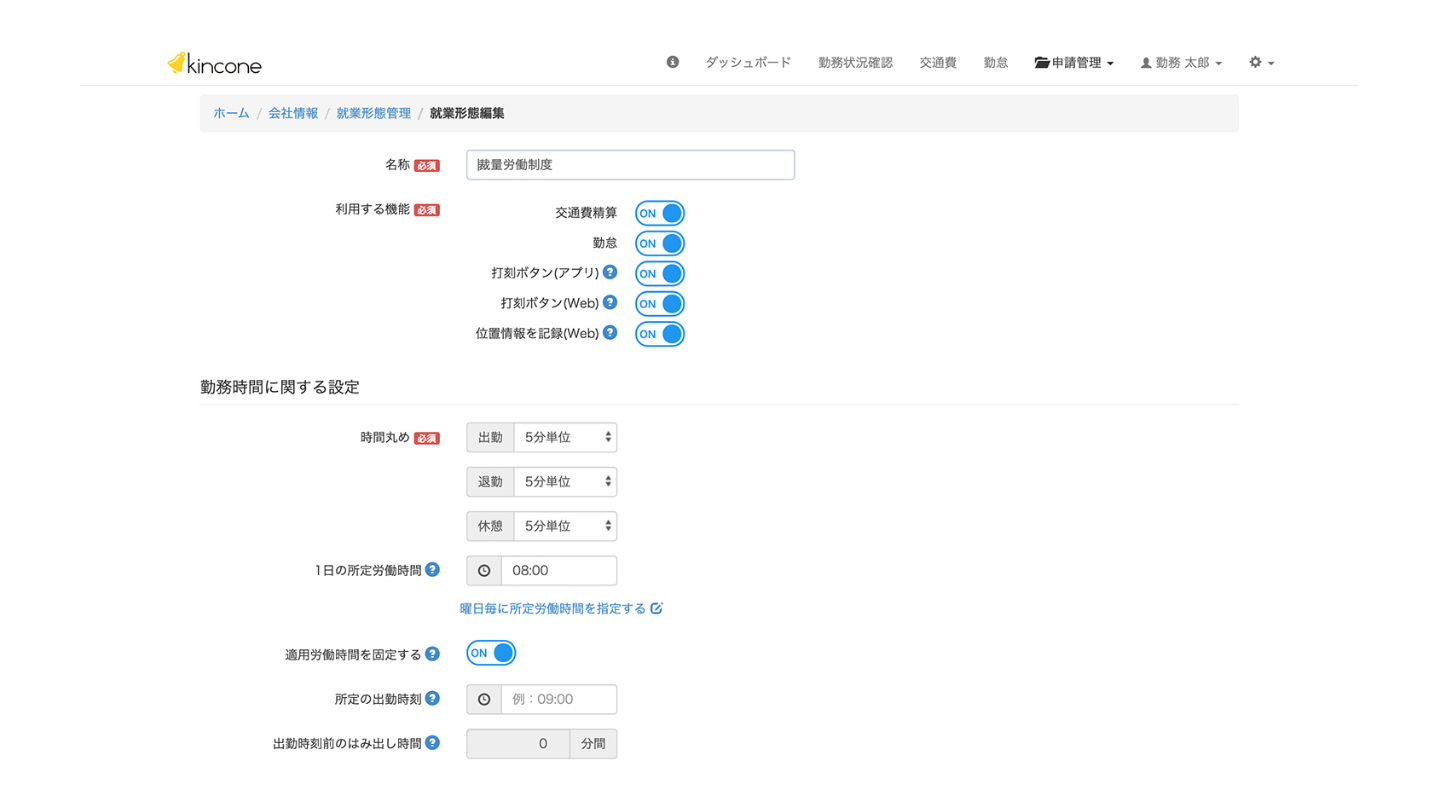Click help icon next to 位置情報を記録(Web)
Viewport: 1440px width, 810px height.
pyautogui.click(x=610, y=333)
